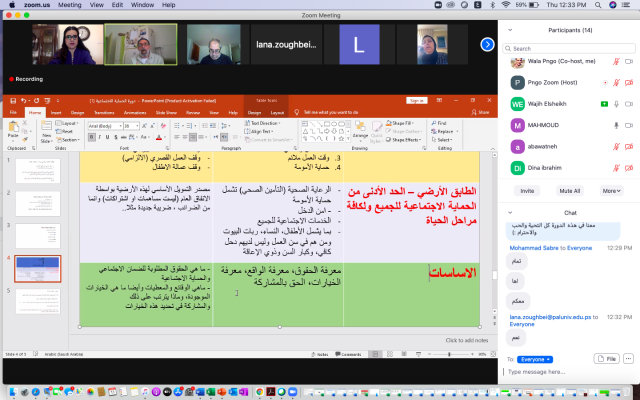Click the Mute All button
Screen dimensions: 640x400
click(570, 190)
